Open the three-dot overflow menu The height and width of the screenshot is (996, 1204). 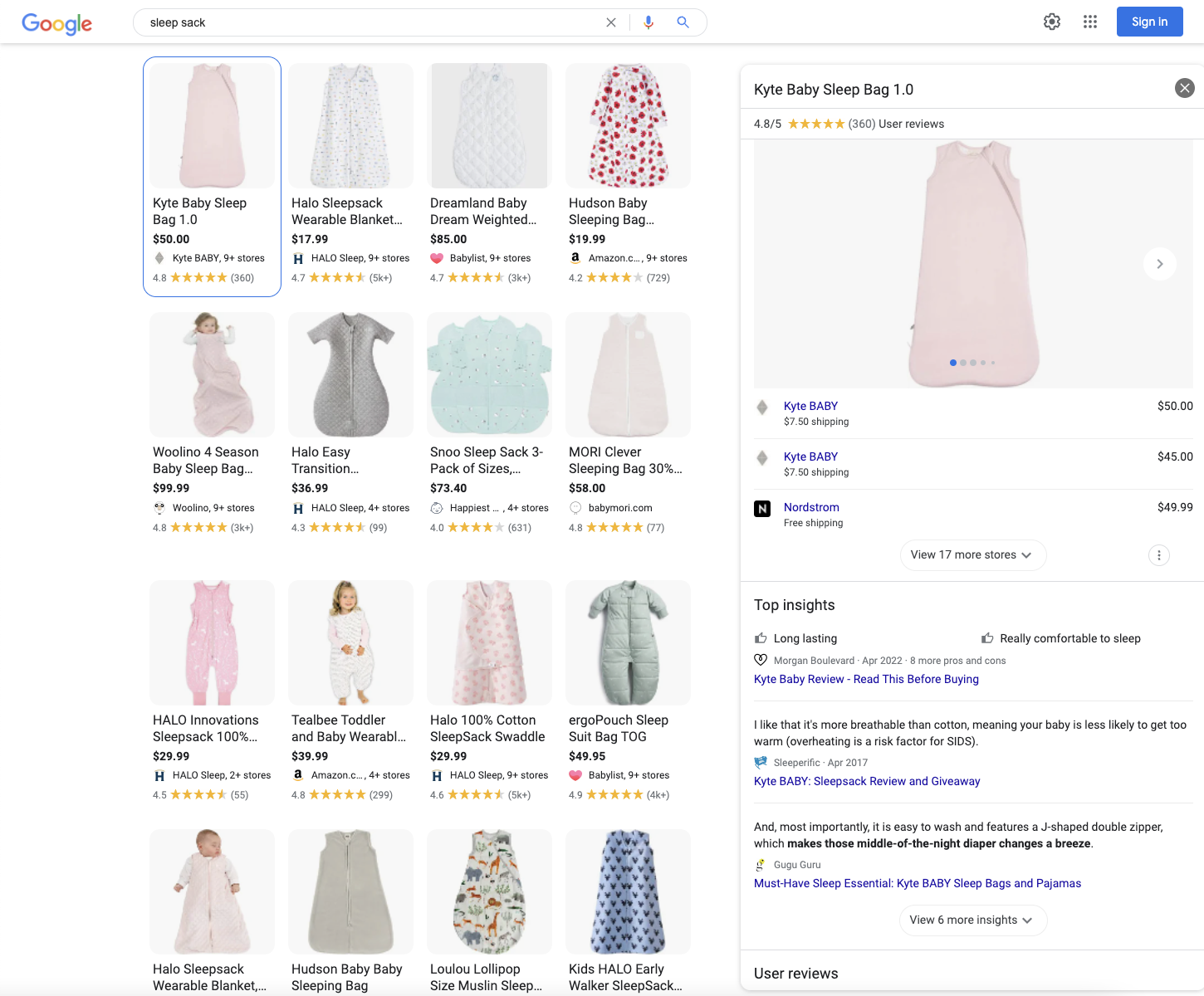point(1159,554)
